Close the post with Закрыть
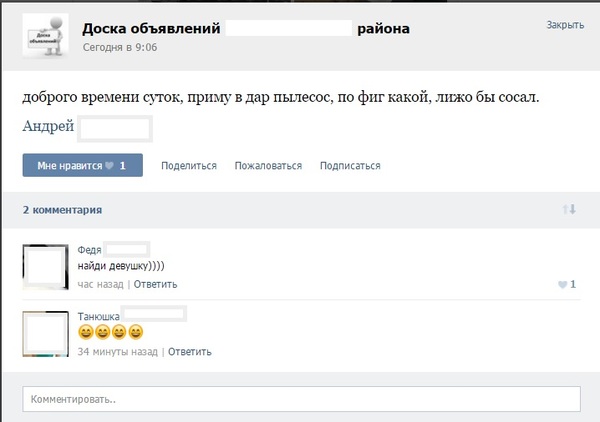 tap(565, 25)
